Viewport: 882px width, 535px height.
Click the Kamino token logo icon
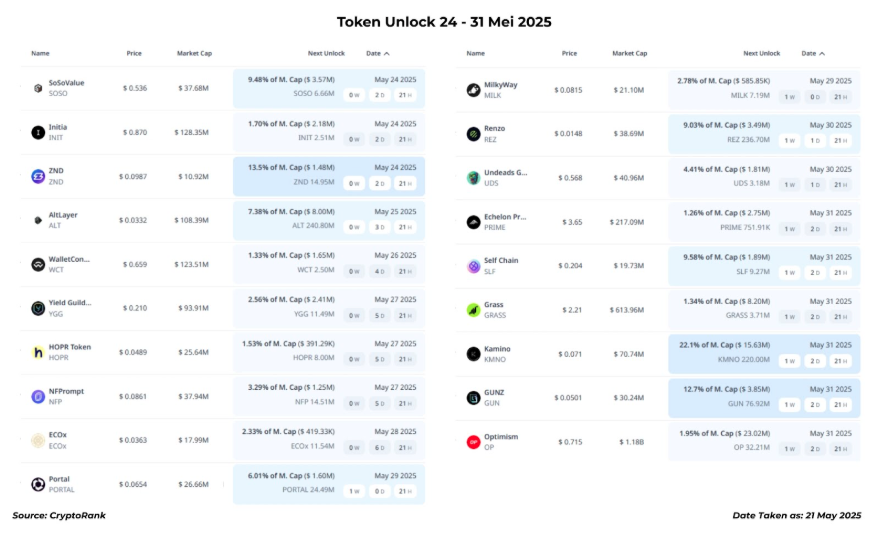[x=474, y=354]
